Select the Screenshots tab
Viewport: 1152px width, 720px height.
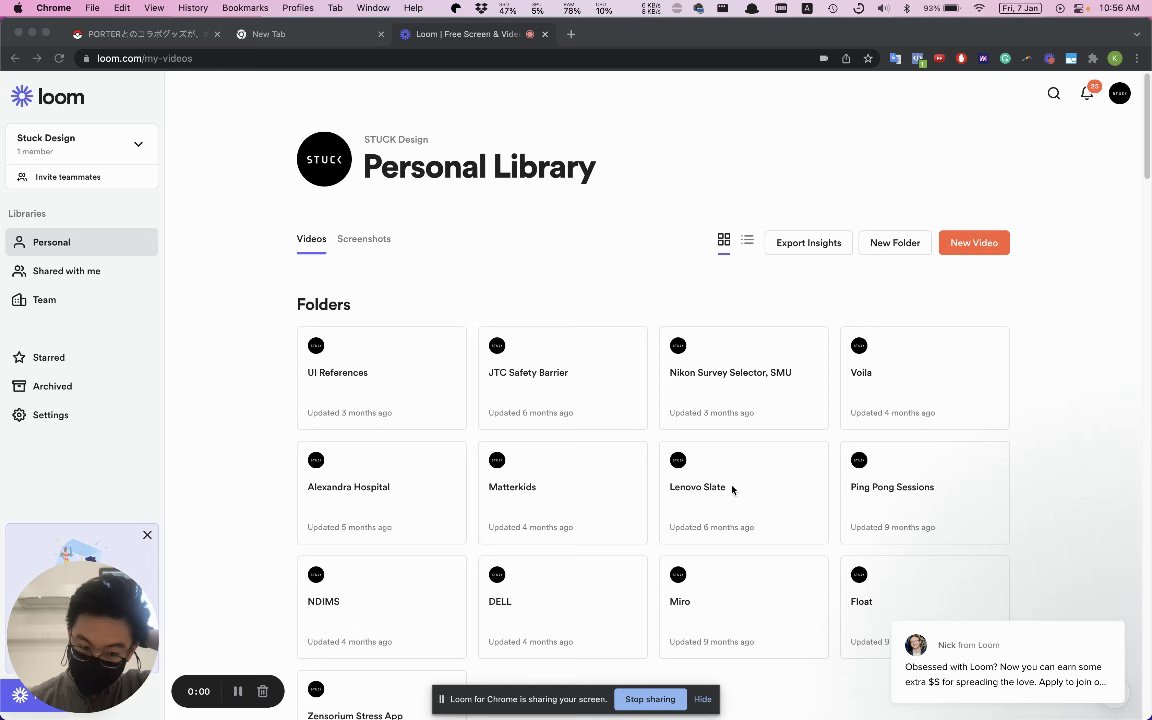click(364, 239)
